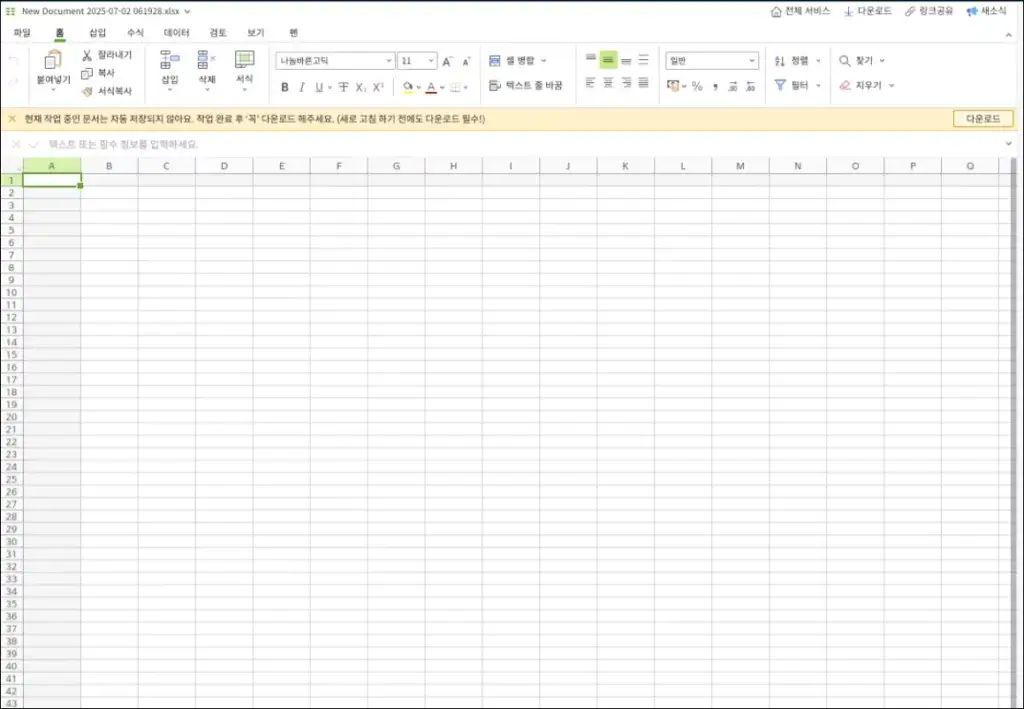The image size is (1024, 709).
Task: Click the Insert cells (삽입) icon
Action: coord(169,60)
